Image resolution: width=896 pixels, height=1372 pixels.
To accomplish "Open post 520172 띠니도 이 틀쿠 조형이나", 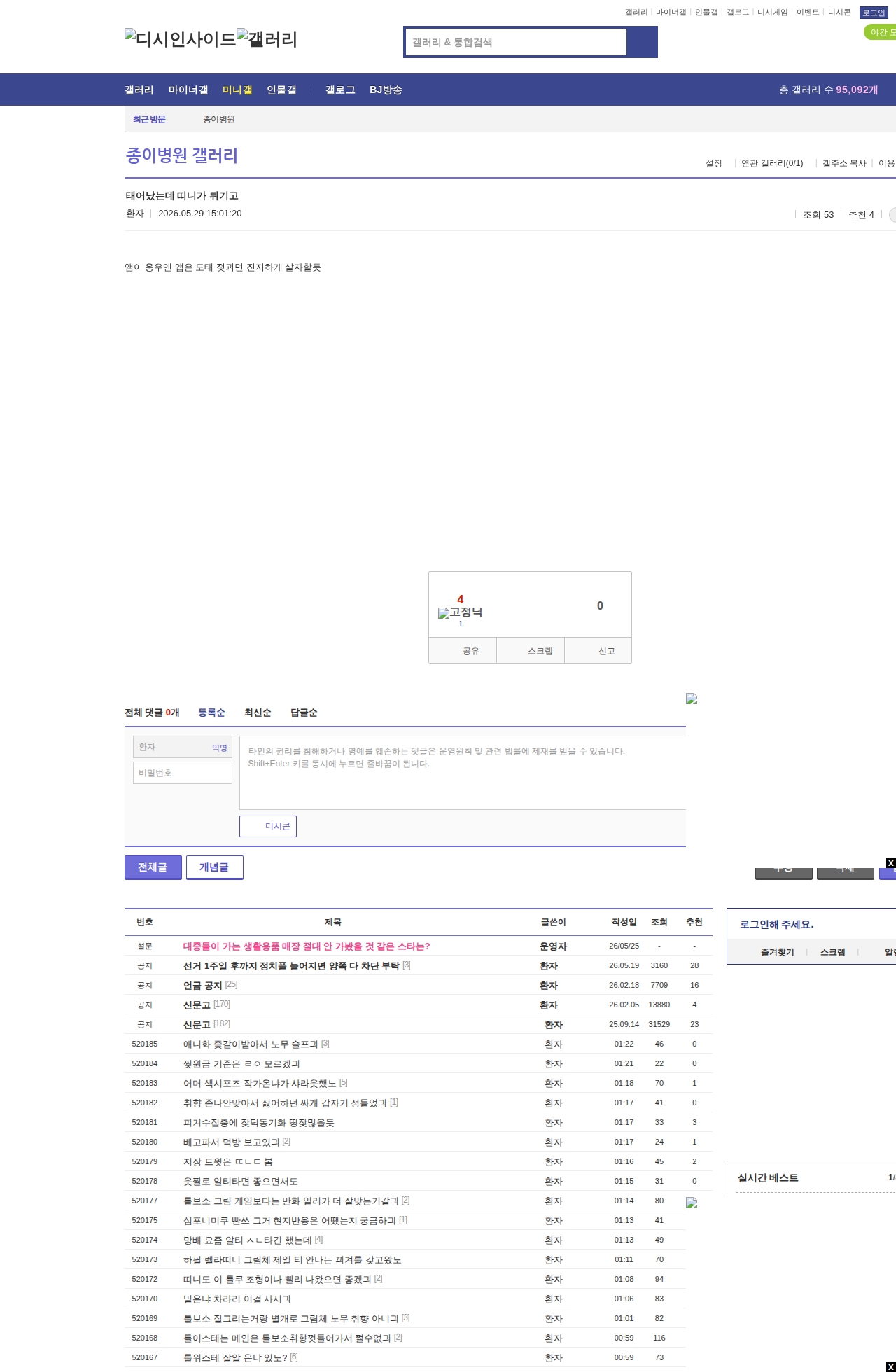I will (277, 1279).
